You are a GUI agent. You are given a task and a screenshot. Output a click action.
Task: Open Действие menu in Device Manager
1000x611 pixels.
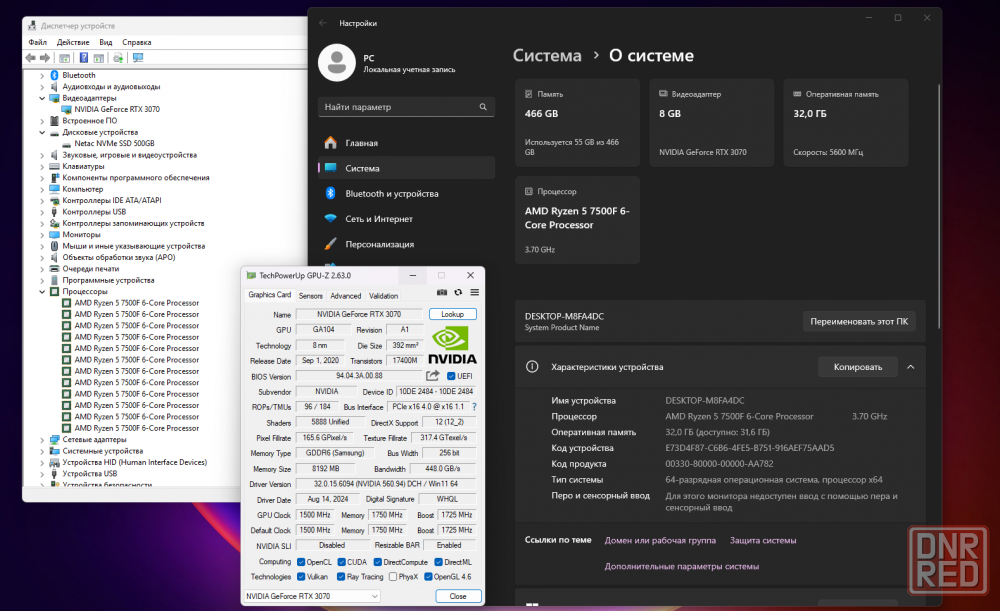pyautogui.click(x=73, y=42)
